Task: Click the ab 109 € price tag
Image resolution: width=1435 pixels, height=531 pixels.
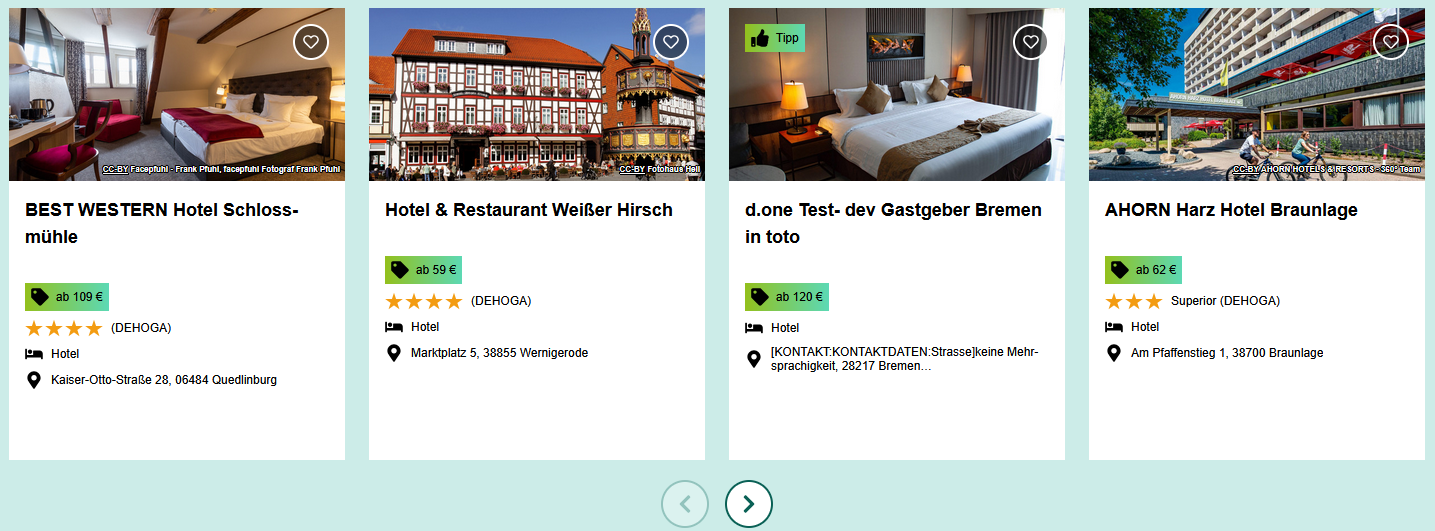Action: coord(67,297)
